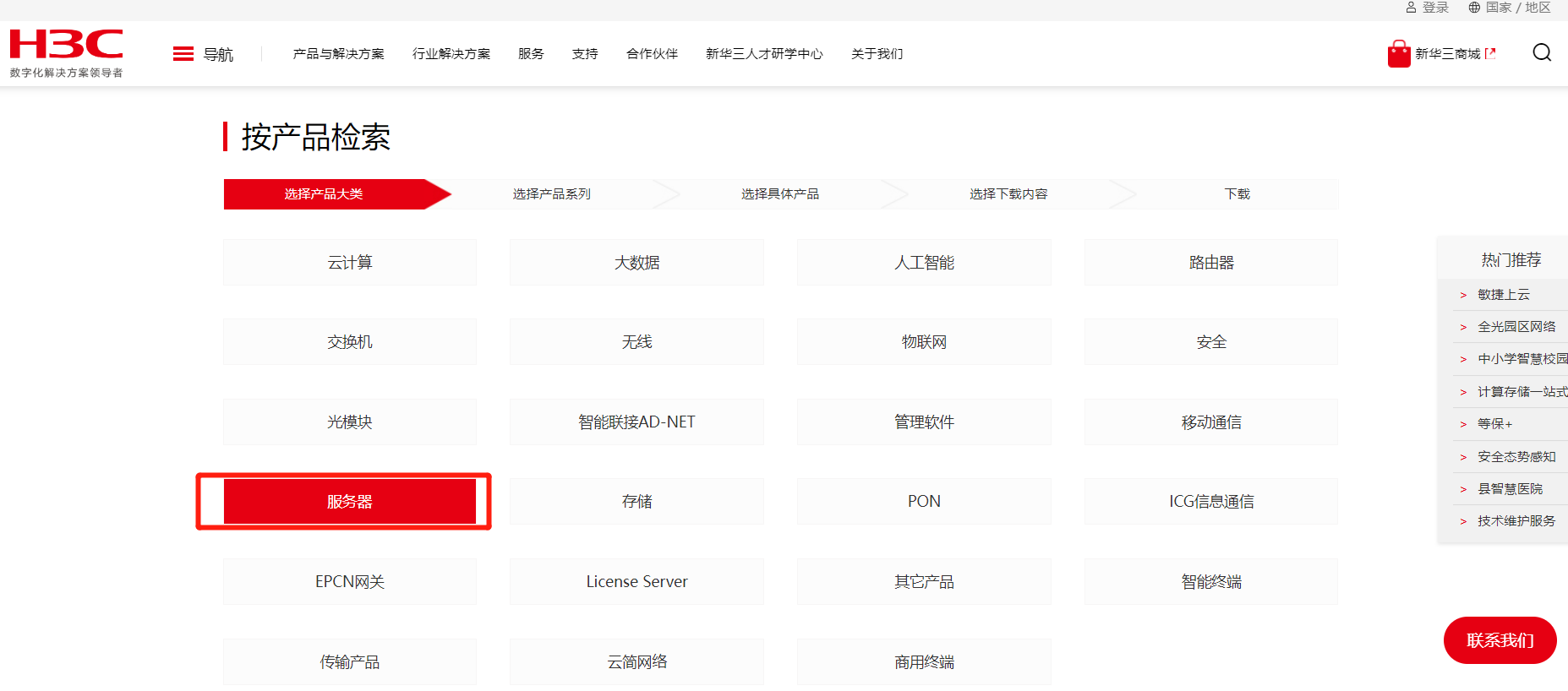Screen dimensions: 1568x691
Task: Open 合作伙伴 menu
Action: pyautogui.click(x=652, y=54)
